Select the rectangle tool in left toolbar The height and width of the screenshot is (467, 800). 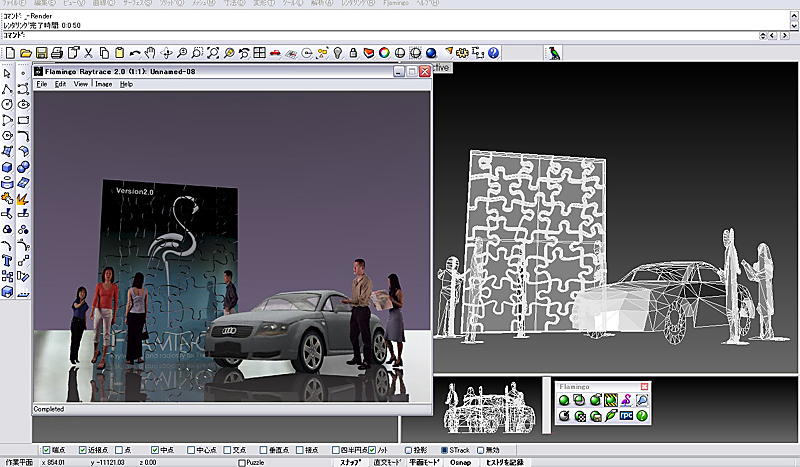pos(23,120)
